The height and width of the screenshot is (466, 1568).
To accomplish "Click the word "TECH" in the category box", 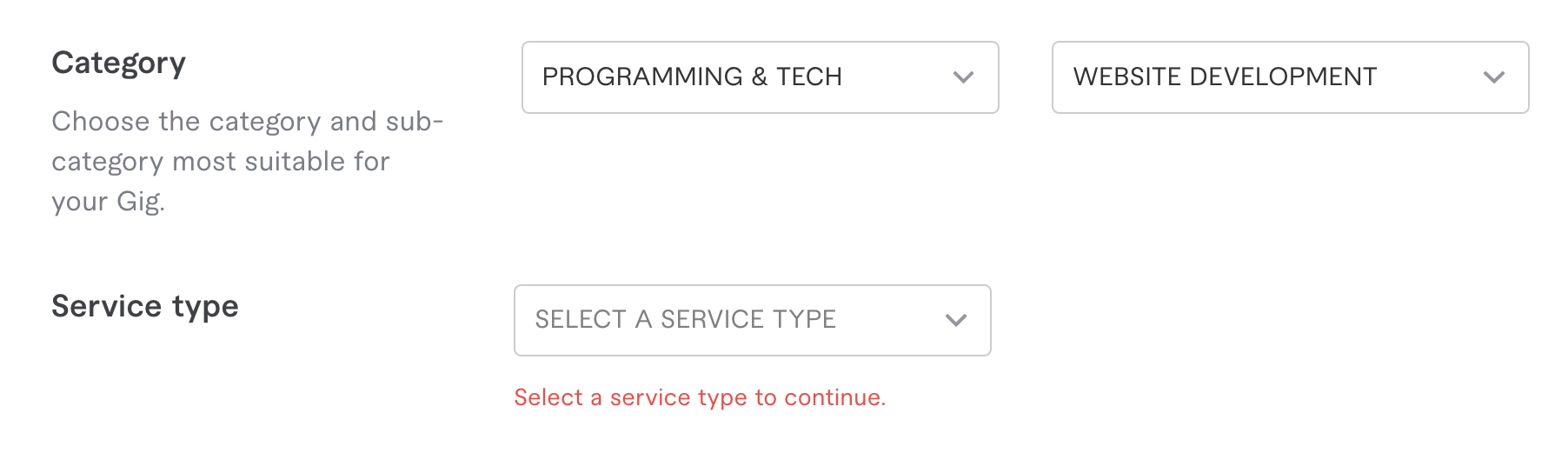I will coord(809,77).
